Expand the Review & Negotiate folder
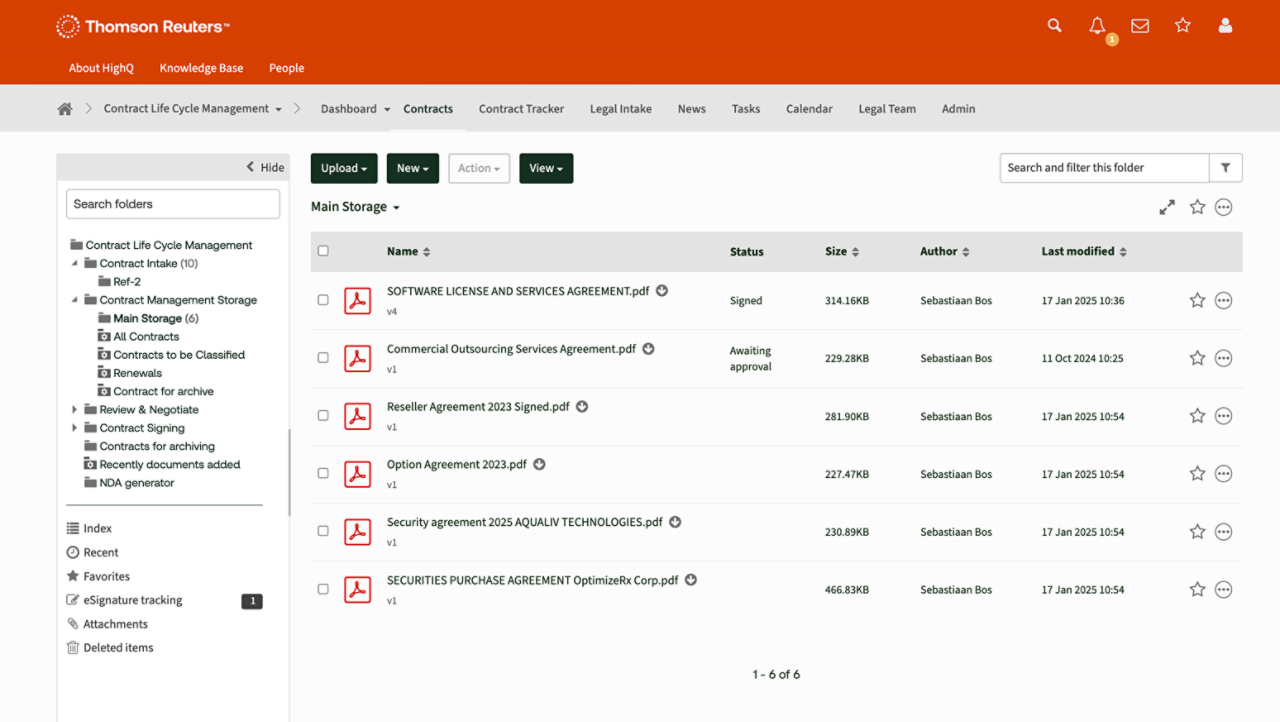The image size is (1280, 722). point(75,410)
